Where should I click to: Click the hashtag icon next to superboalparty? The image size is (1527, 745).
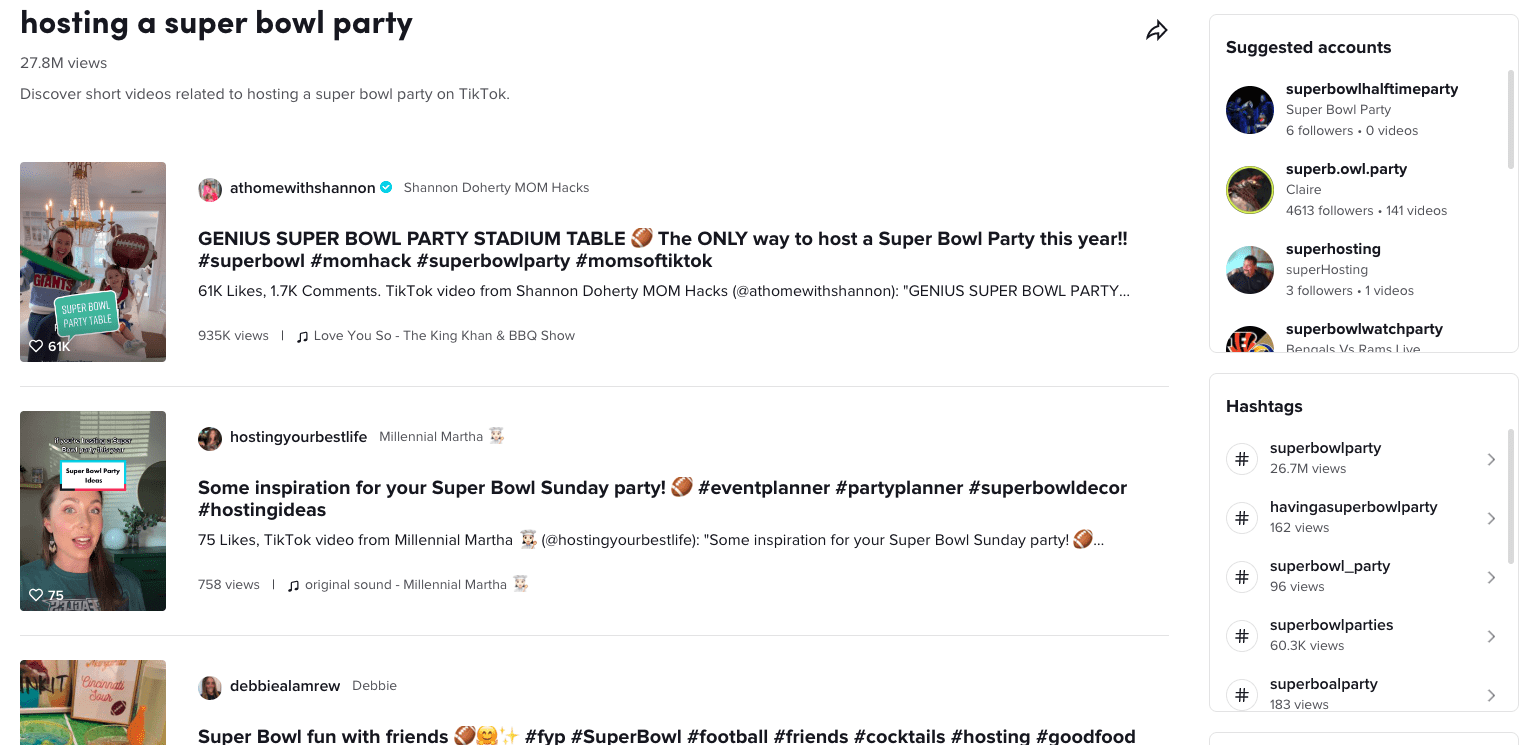tap(1242, 694)
